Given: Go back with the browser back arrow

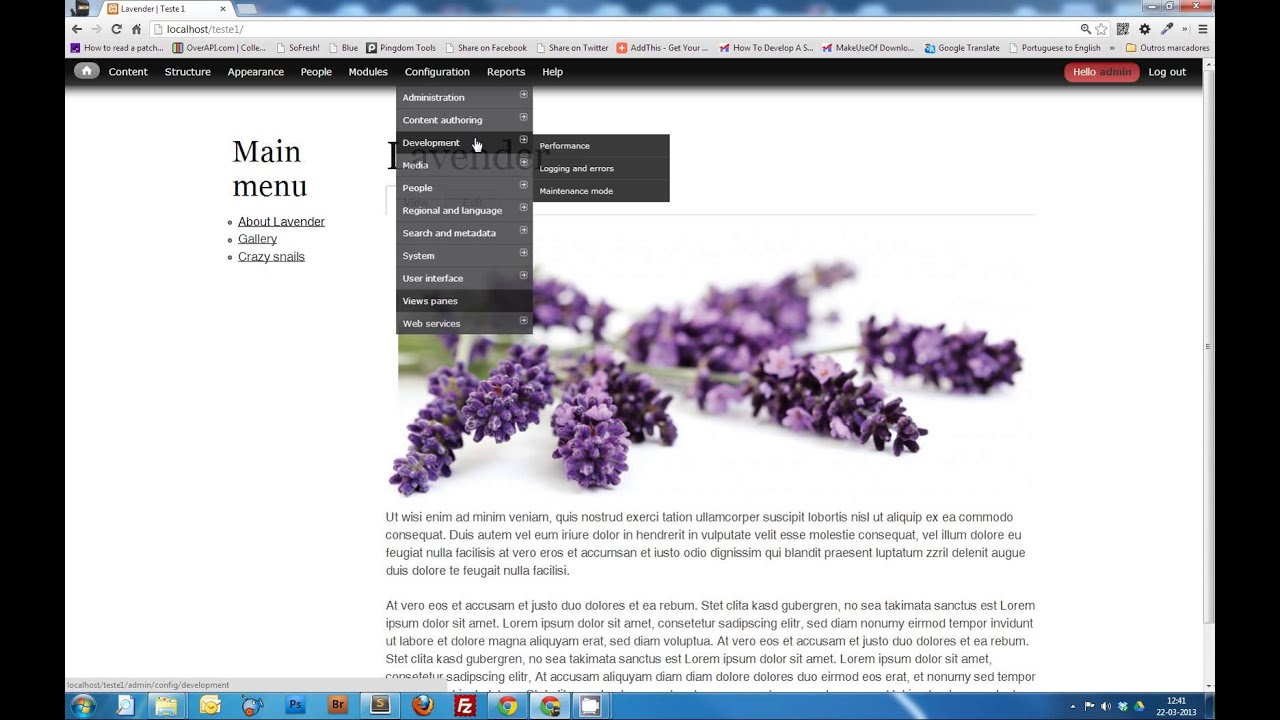Looking at the screenshot, I should (x=77, y=29).
